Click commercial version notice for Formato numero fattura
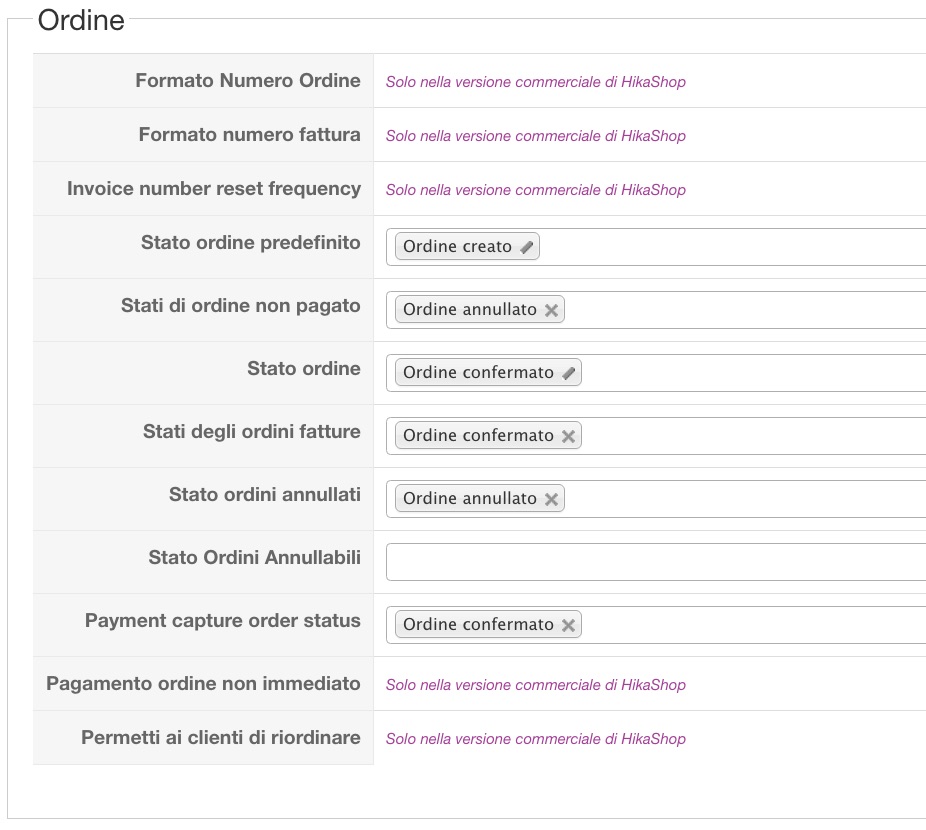Image resolution: width=926 pixels, height=830 pixels. point(536,136)
